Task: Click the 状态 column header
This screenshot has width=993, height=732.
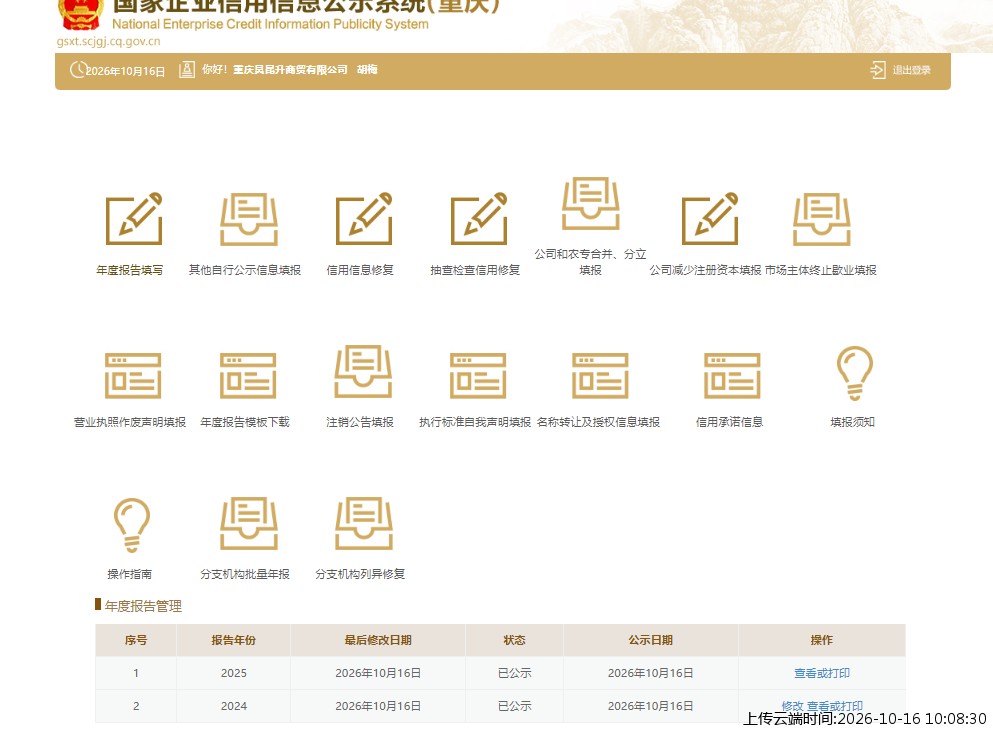Action: (514, 640)
